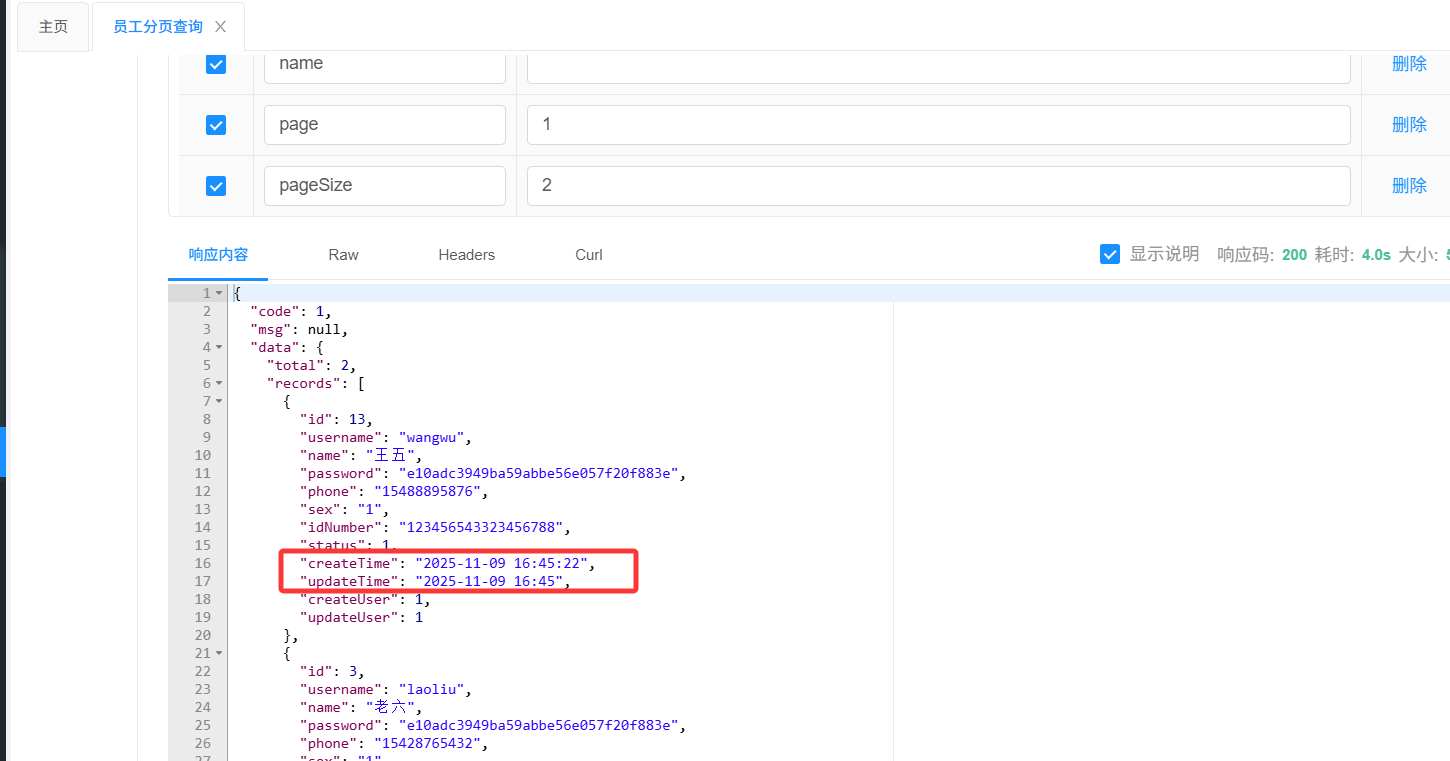Click the "name": "老六" line

(361, 707)
